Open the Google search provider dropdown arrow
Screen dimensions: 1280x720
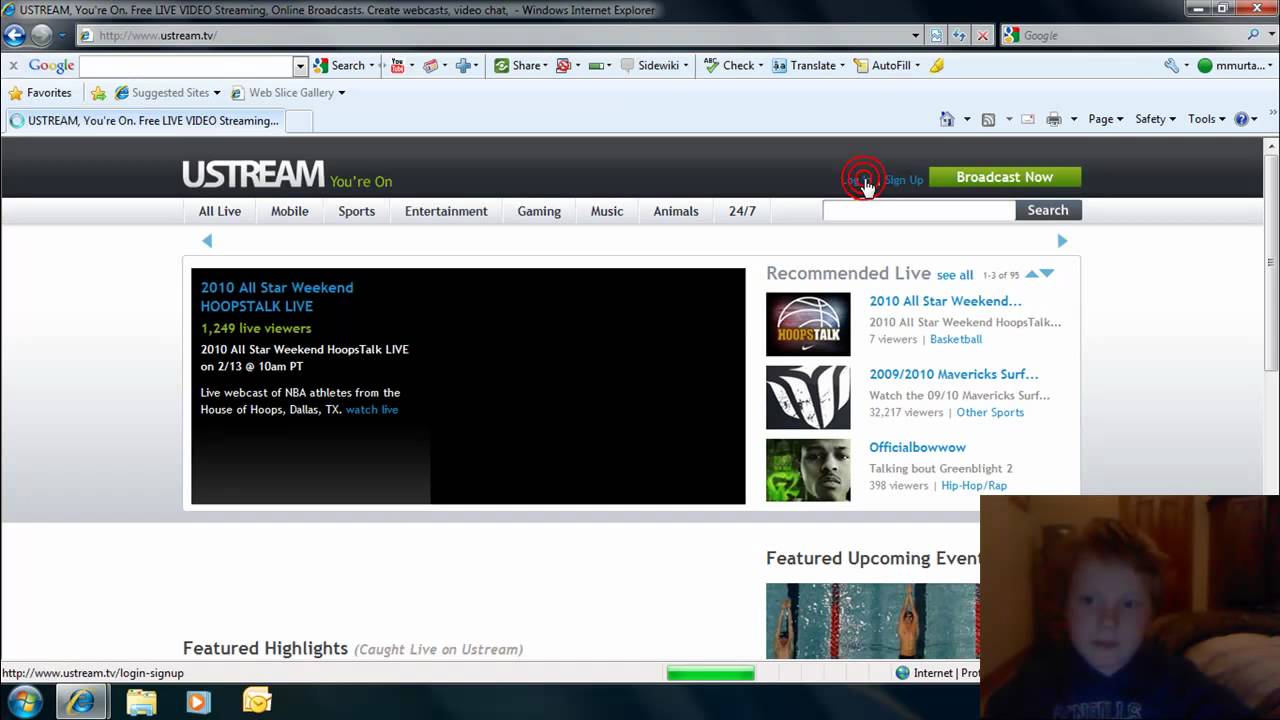coord(1269,35)
